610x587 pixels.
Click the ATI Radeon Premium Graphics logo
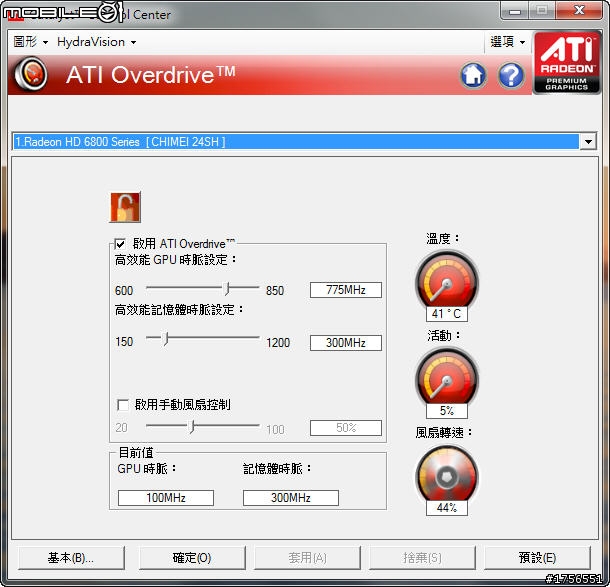(x=567, y=62)
